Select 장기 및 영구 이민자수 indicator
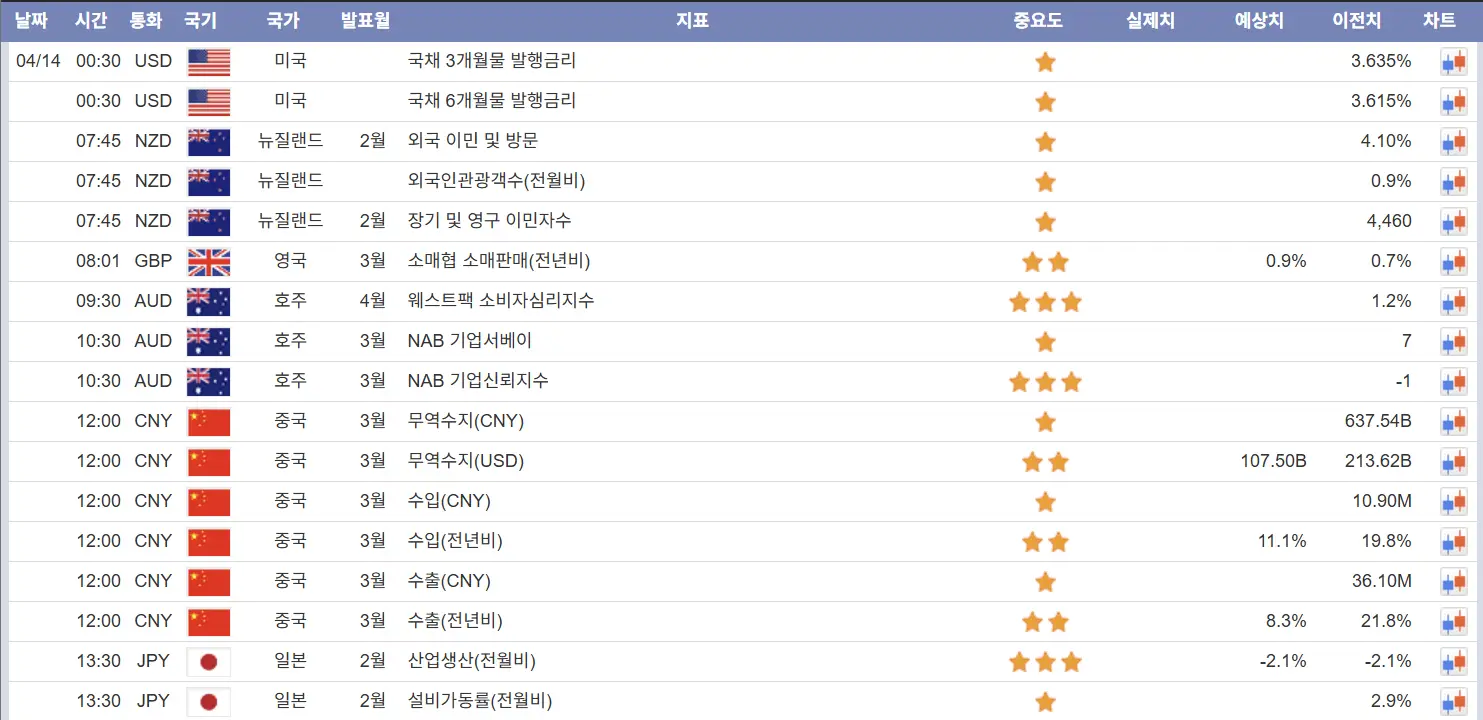Viewport: 1483px width, 720px height. point(490,221)
